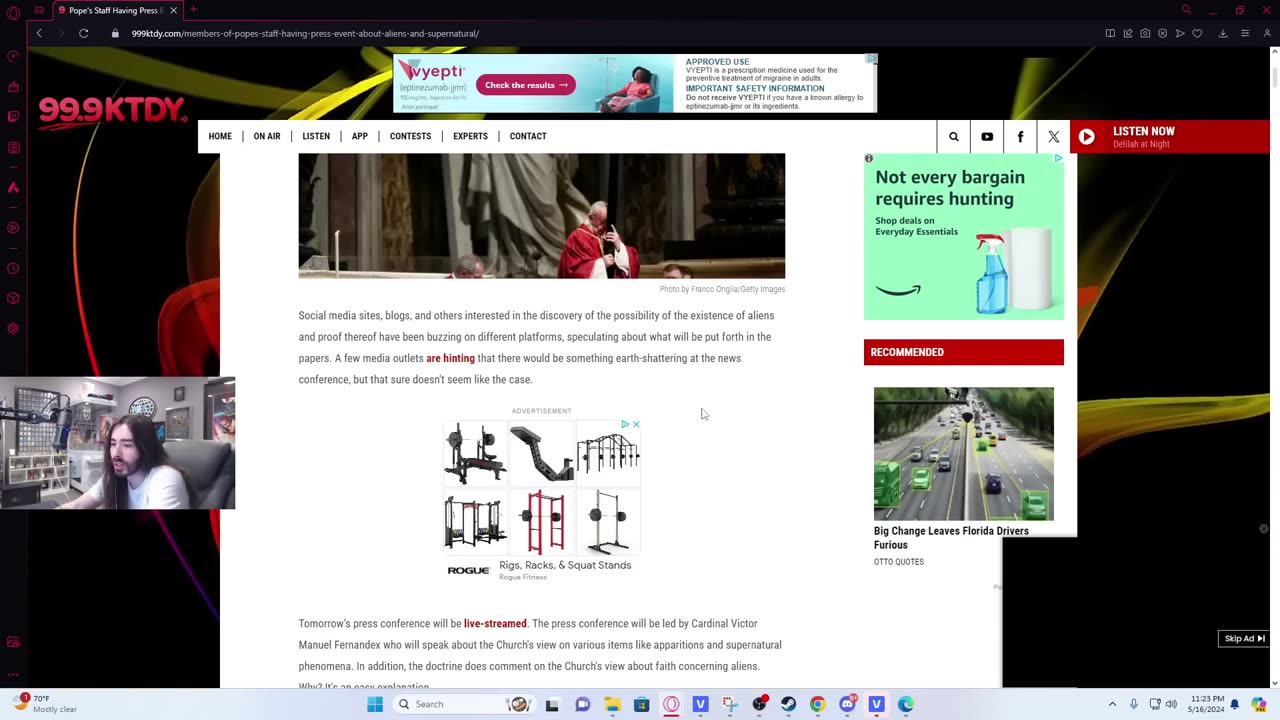Open the GX Control speedometer sidebar icon
Screen dimensions: 1280x720
[13, 56]
